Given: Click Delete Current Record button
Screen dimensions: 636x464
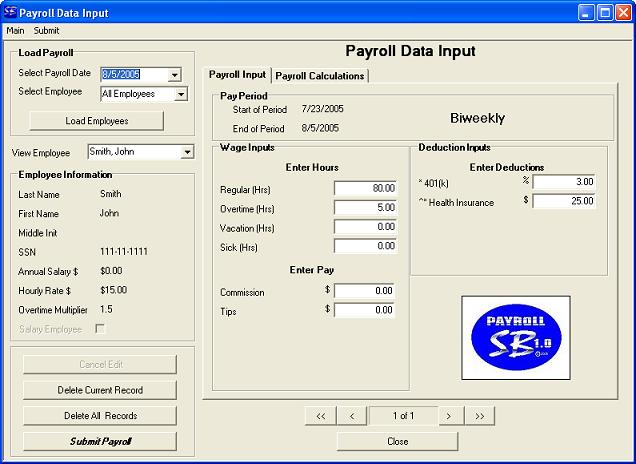Looking at the screenshot, I should (x=100, y=390).
